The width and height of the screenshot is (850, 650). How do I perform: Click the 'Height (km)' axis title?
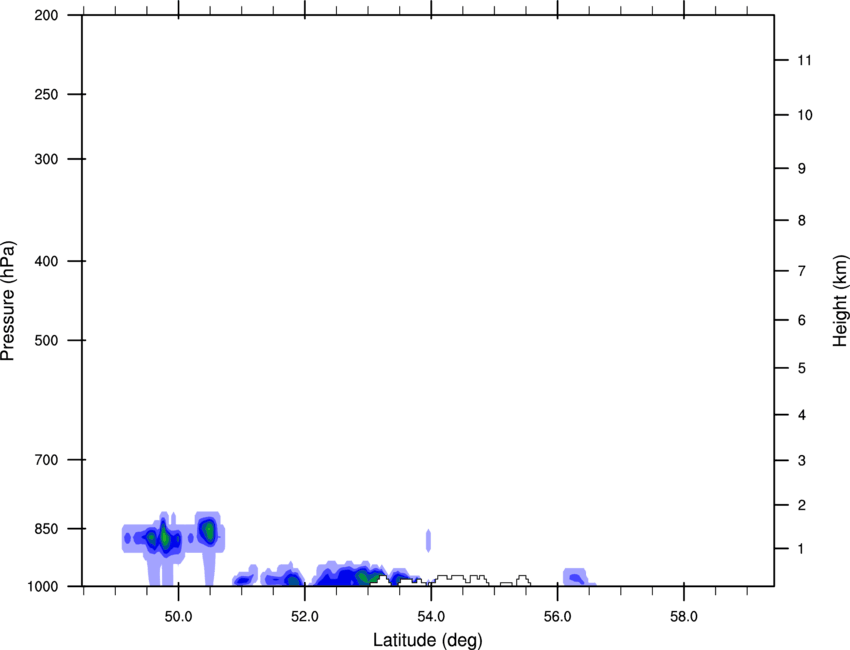pos(840,301)
